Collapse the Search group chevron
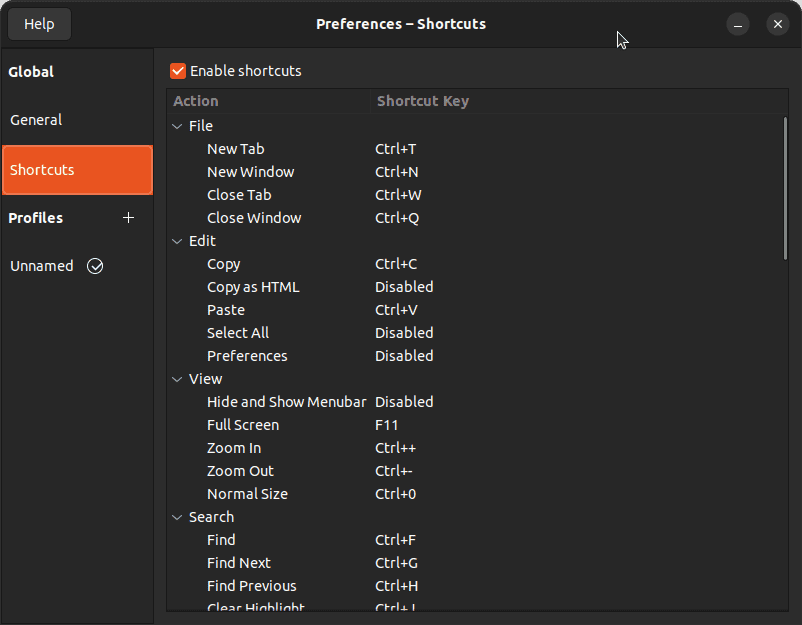The image size is (802, 625). [177, 518]
